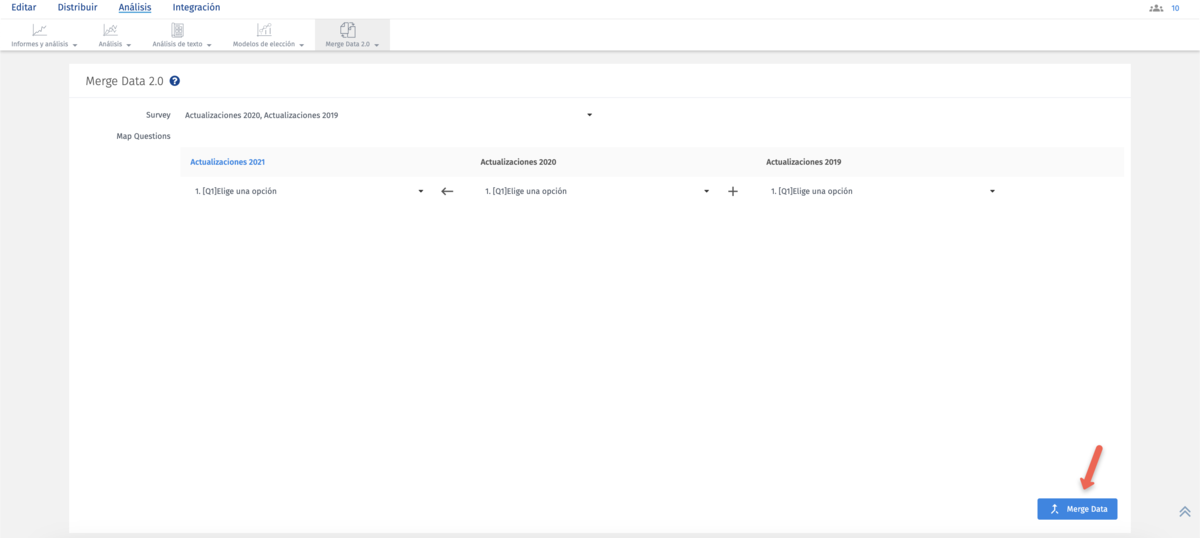Screen dimensions: 1200x538
Task: Click the users count number 10
Action: [x=1175, y=8]
